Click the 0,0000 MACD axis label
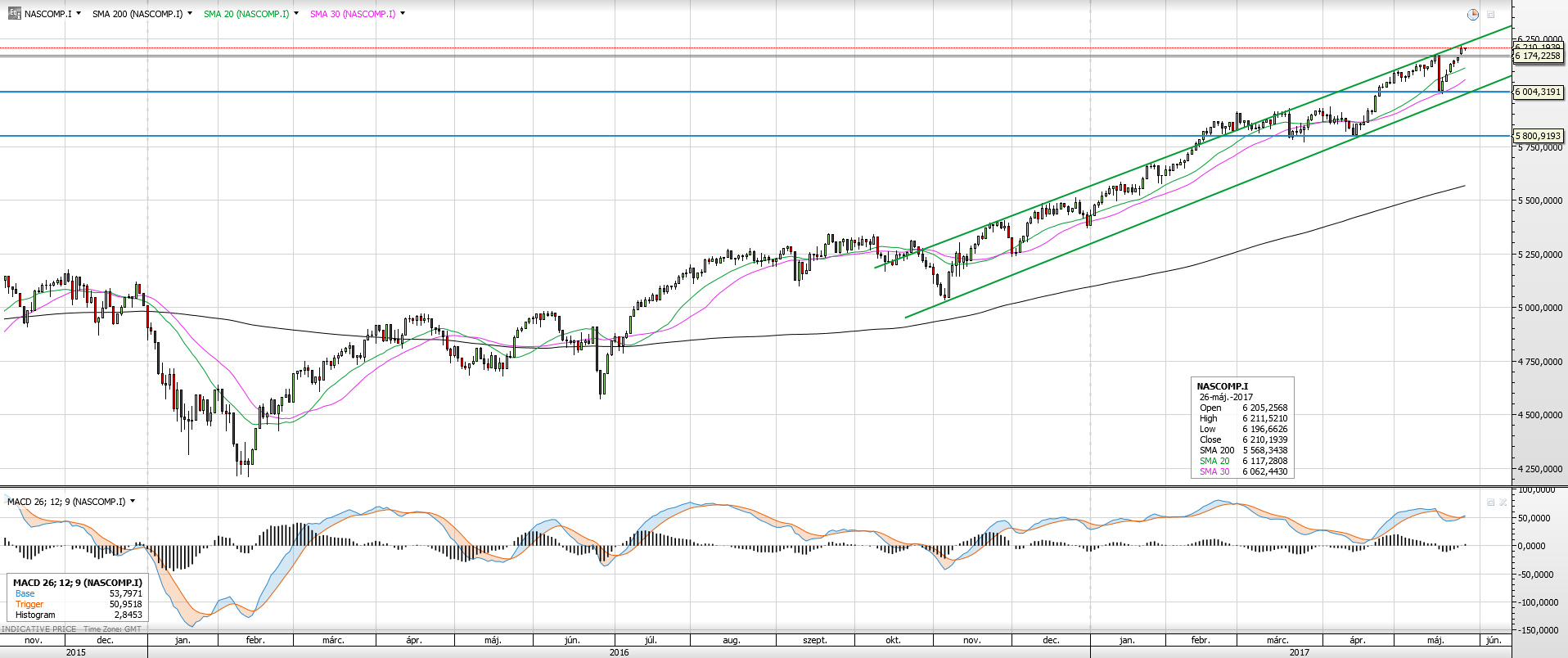This screenshot has width=1568, height=658. click(1531, 546)
